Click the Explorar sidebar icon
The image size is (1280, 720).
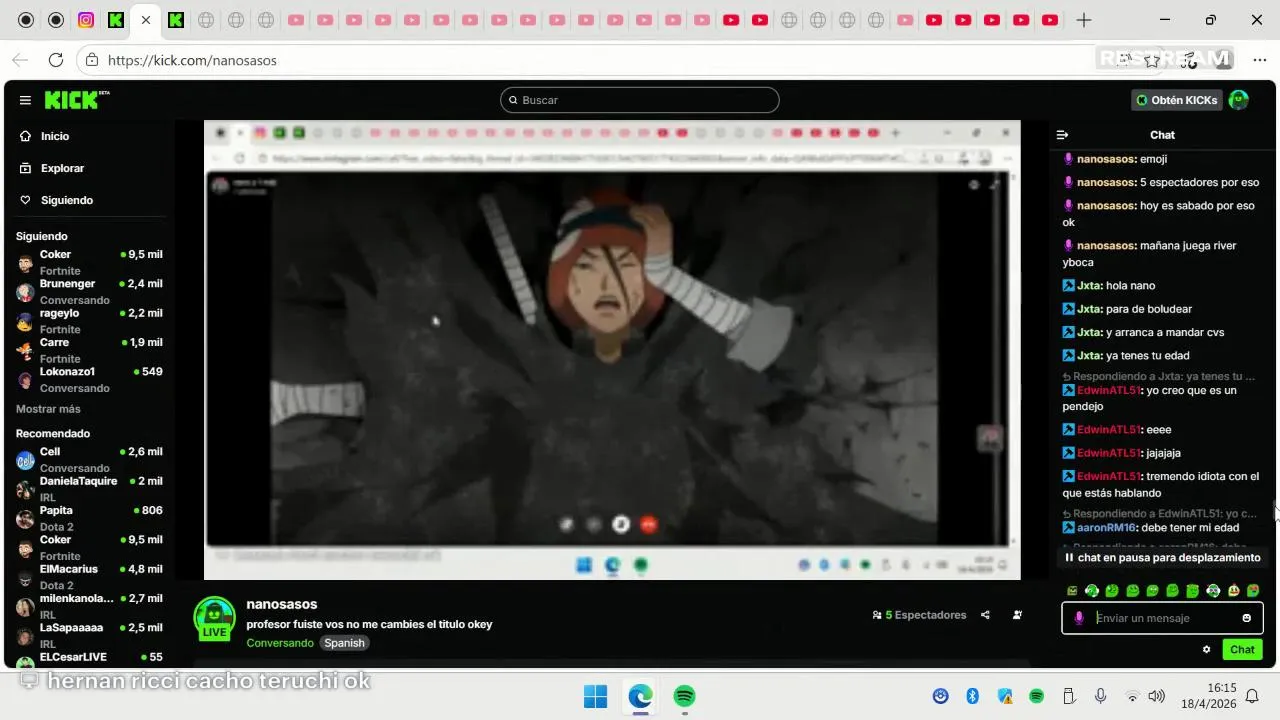tap(26, 168)
